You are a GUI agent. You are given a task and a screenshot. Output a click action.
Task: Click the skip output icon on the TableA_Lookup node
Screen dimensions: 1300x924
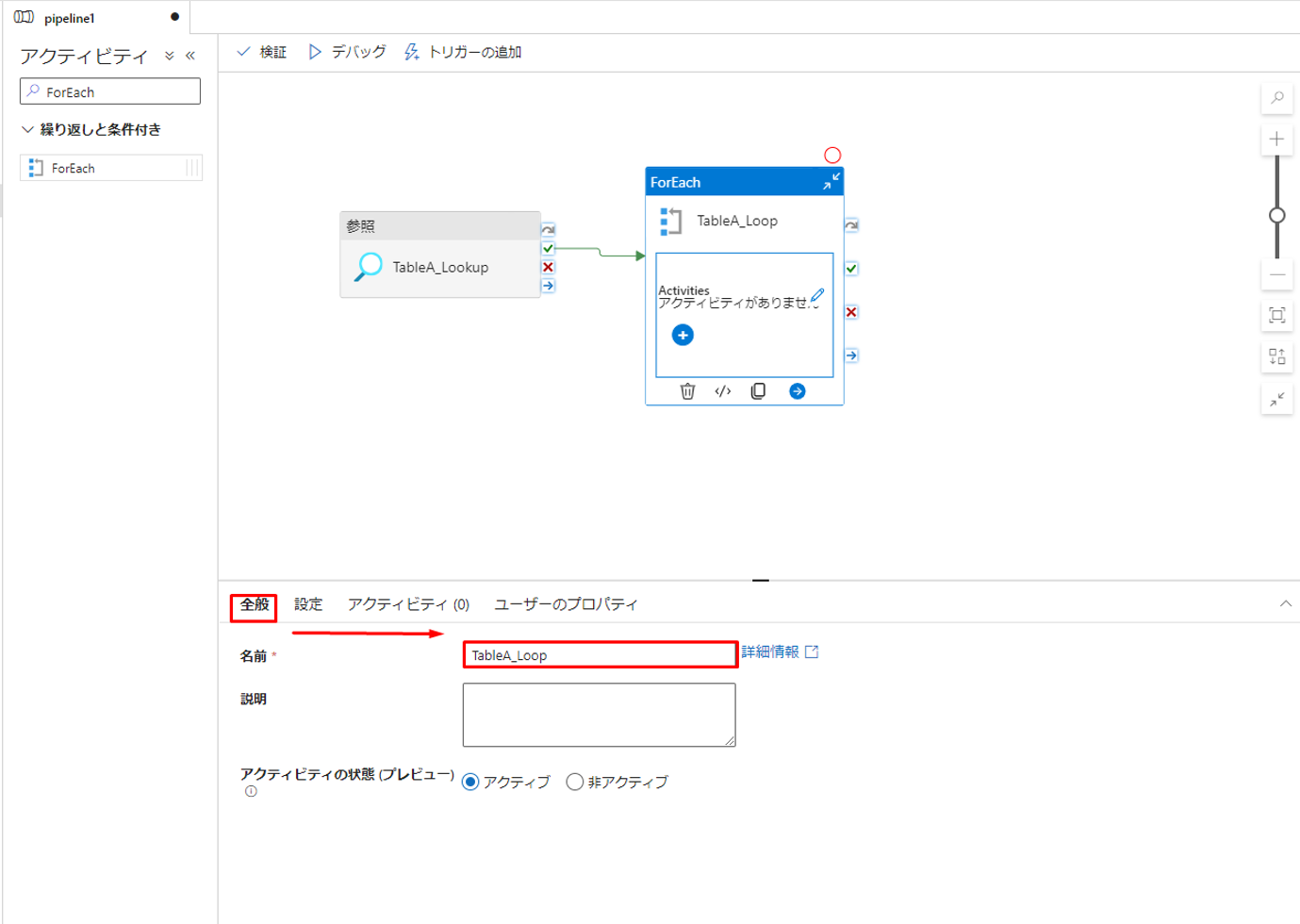tap(548, 229)
